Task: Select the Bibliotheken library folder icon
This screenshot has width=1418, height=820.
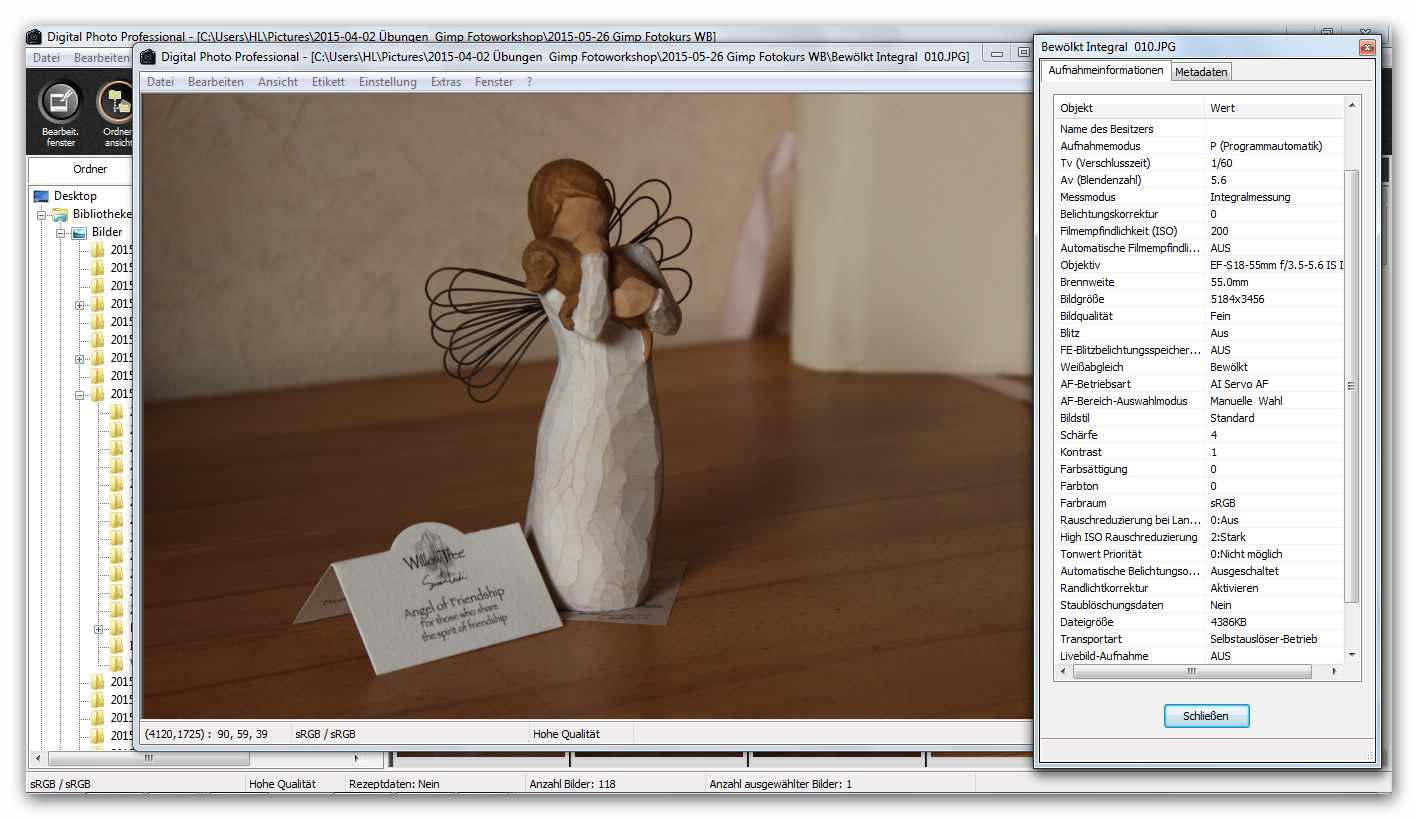Action: 60,214
